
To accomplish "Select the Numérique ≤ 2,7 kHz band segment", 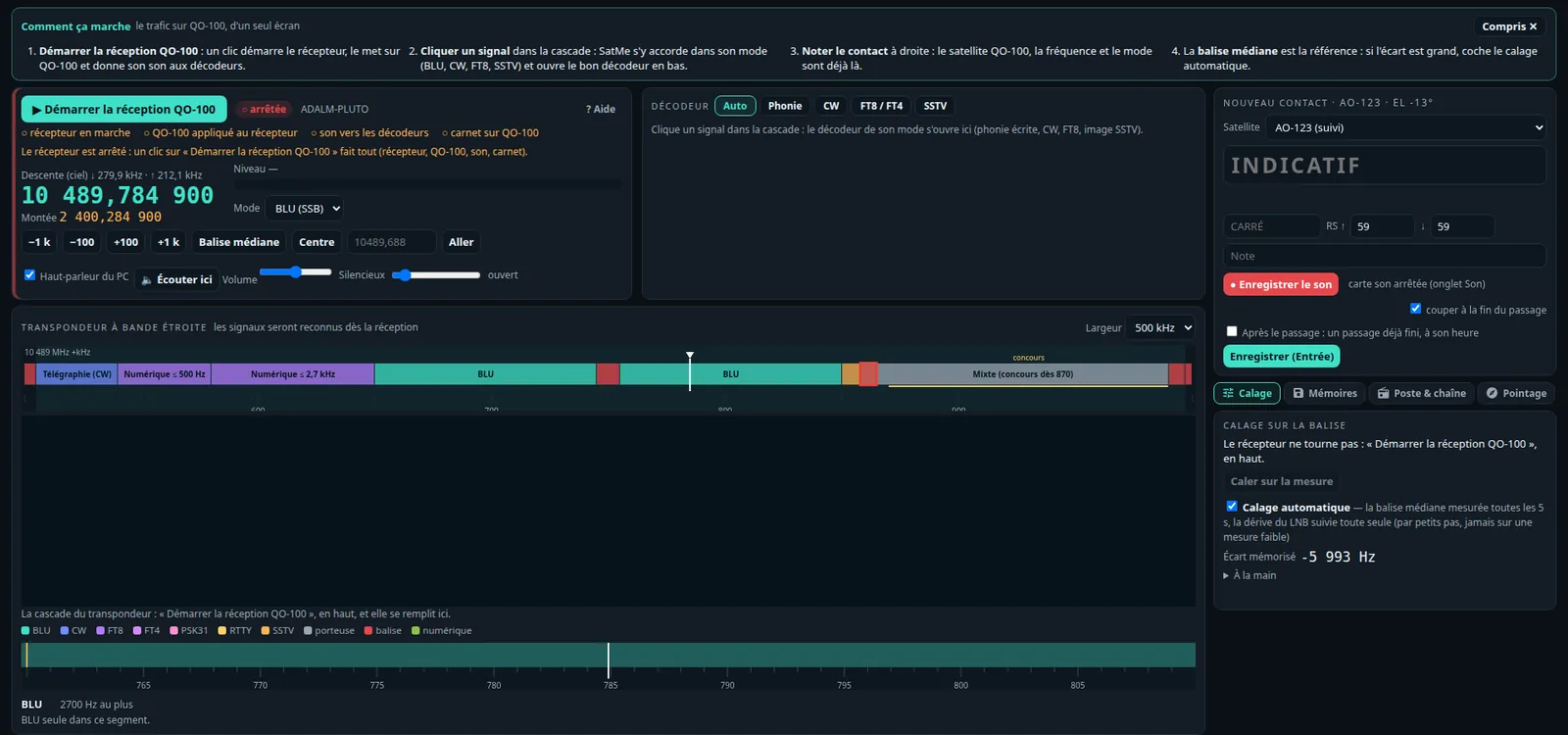I will (292, 374).
